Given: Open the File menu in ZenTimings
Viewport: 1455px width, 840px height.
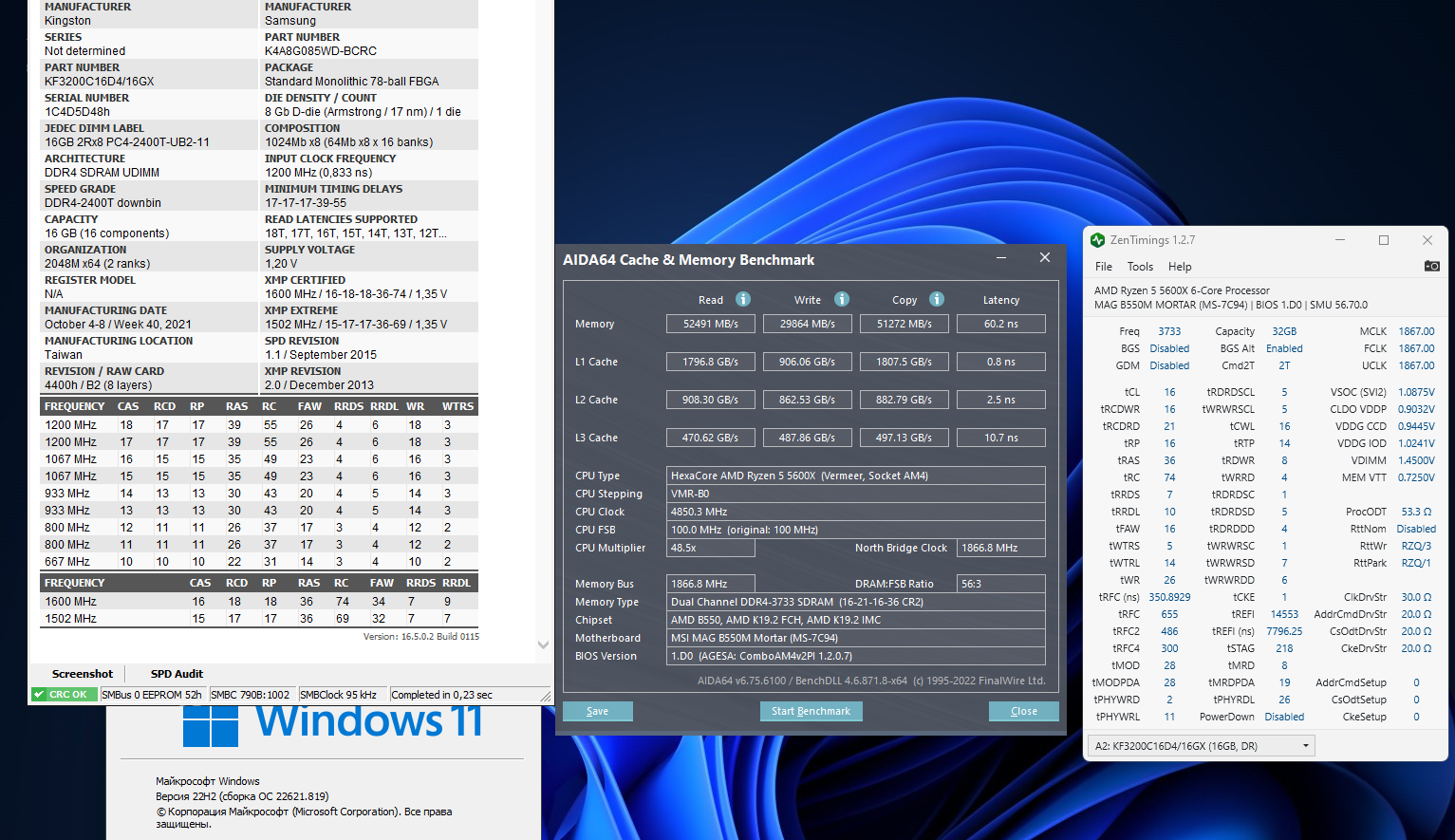Looking at the screenshot, I should [x=1104, y=267].
